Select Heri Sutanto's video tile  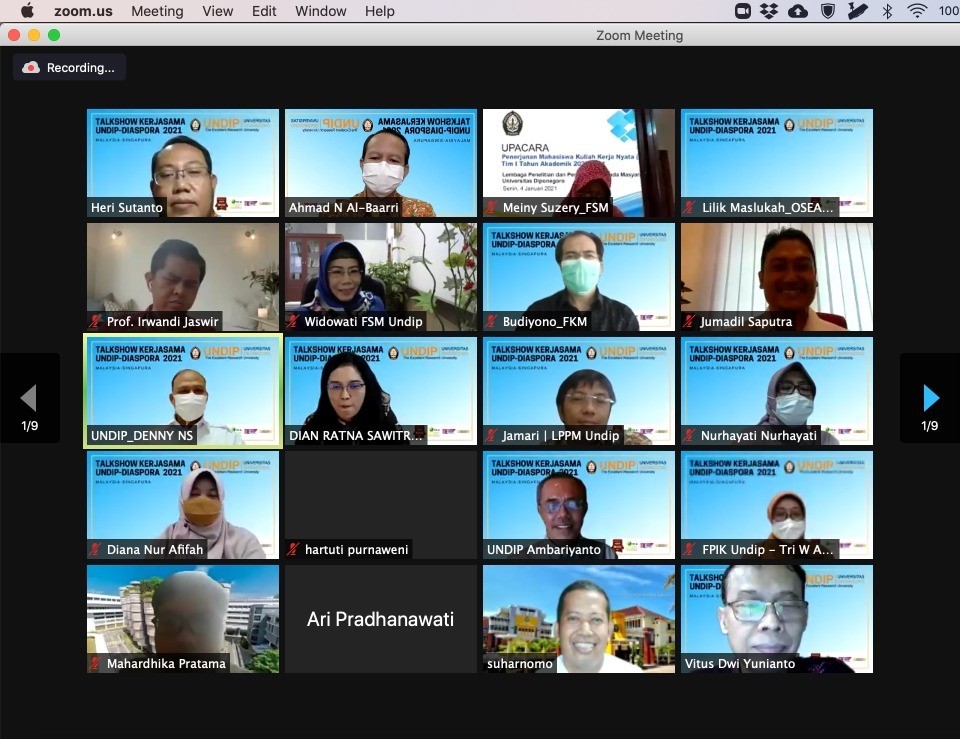pyautogui.click(x=182, y=162)
